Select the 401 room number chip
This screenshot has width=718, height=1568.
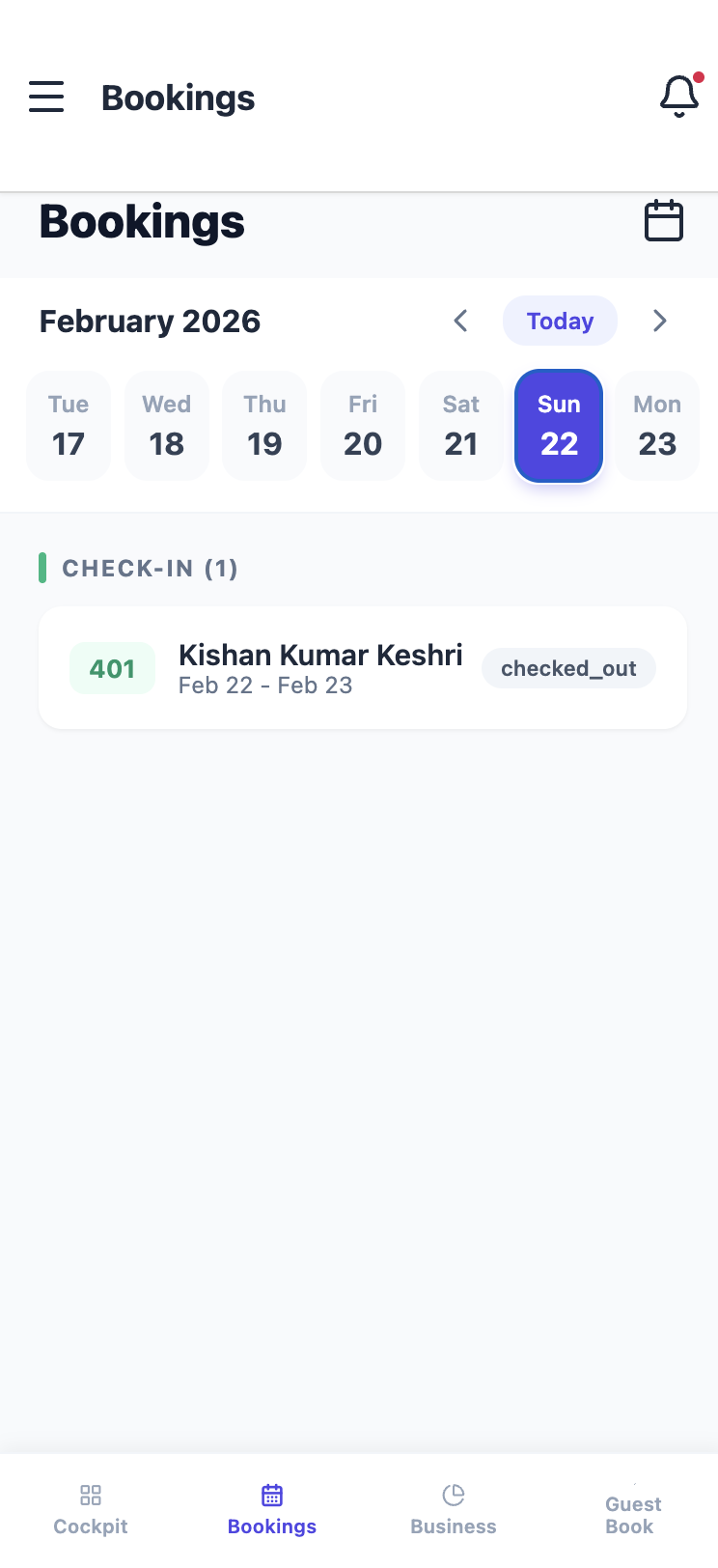pyautogui.click(x=112, y=667)
